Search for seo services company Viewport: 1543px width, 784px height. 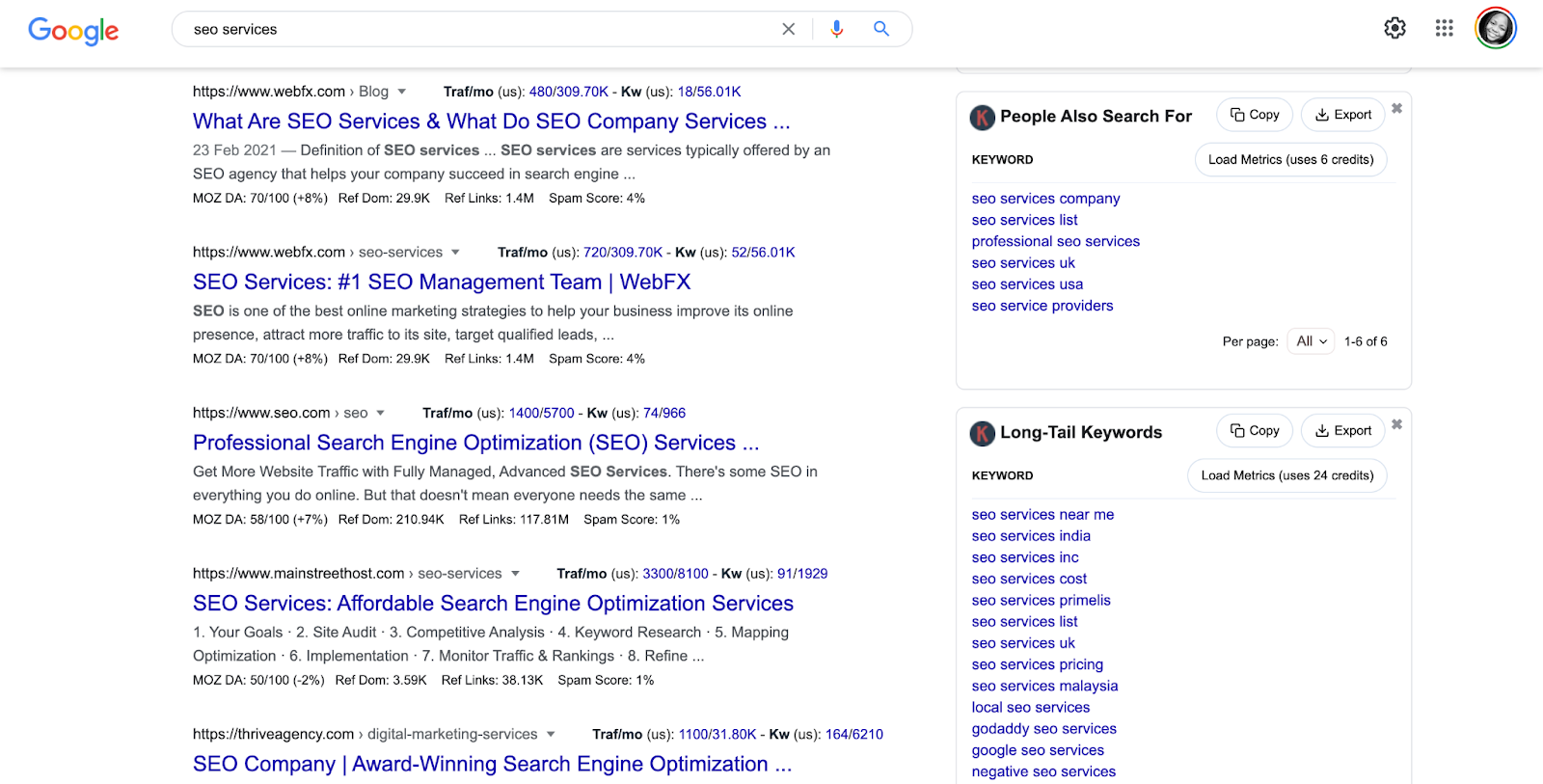[1046, 199]
